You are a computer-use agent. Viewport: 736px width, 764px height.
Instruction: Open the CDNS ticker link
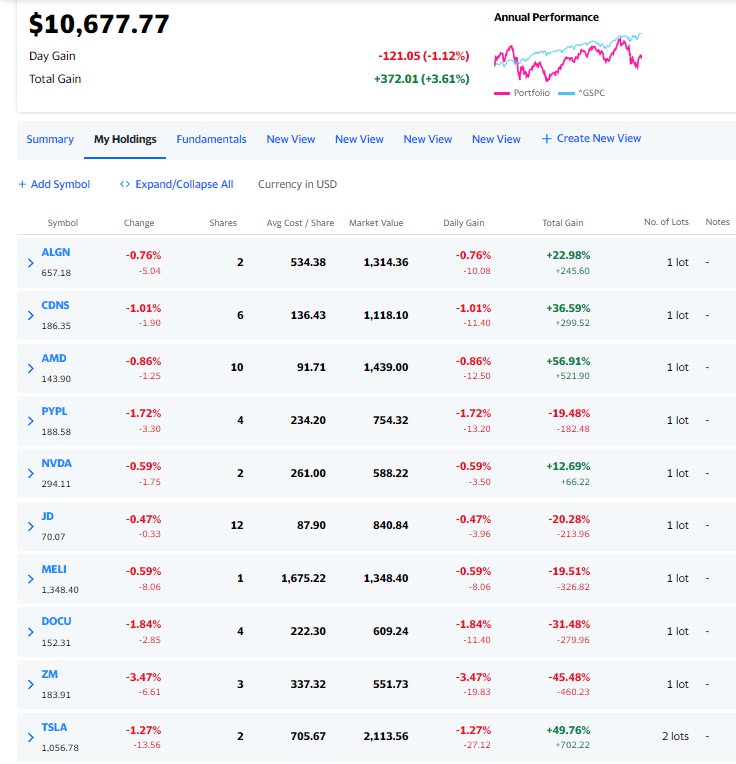[55, 306]
